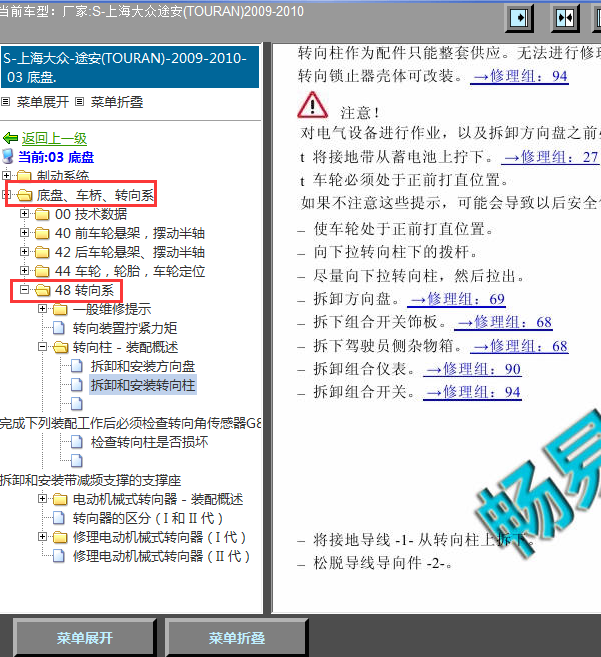601x657 pixels.
Task: Click the bottom 菜单展开 button
Action: [x=85, y=638]
